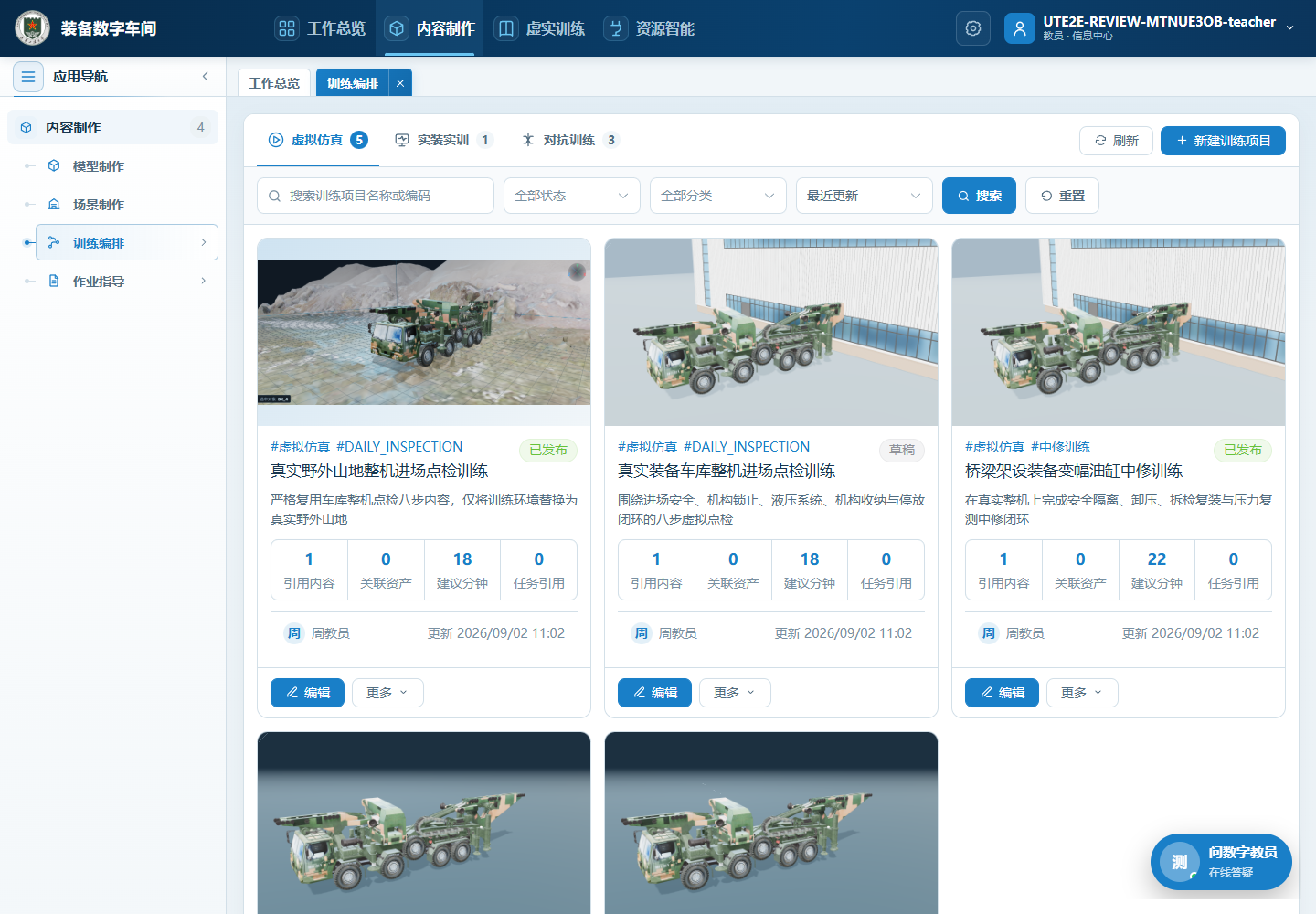Select the 虚拟仿真 tab
1316x914 pixels.
pyautogui.click(x=318, y=140)
